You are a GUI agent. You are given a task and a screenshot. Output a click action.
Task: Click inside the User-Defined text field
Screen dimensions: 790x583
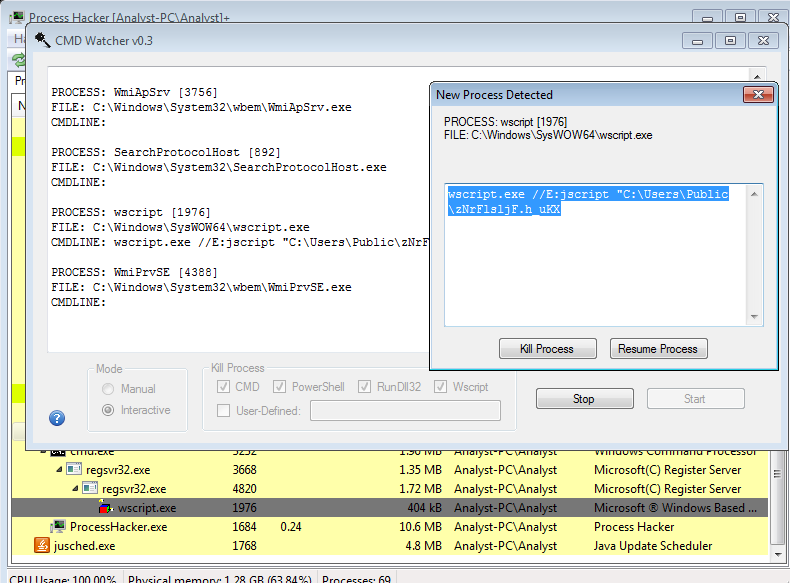(405, 411)
